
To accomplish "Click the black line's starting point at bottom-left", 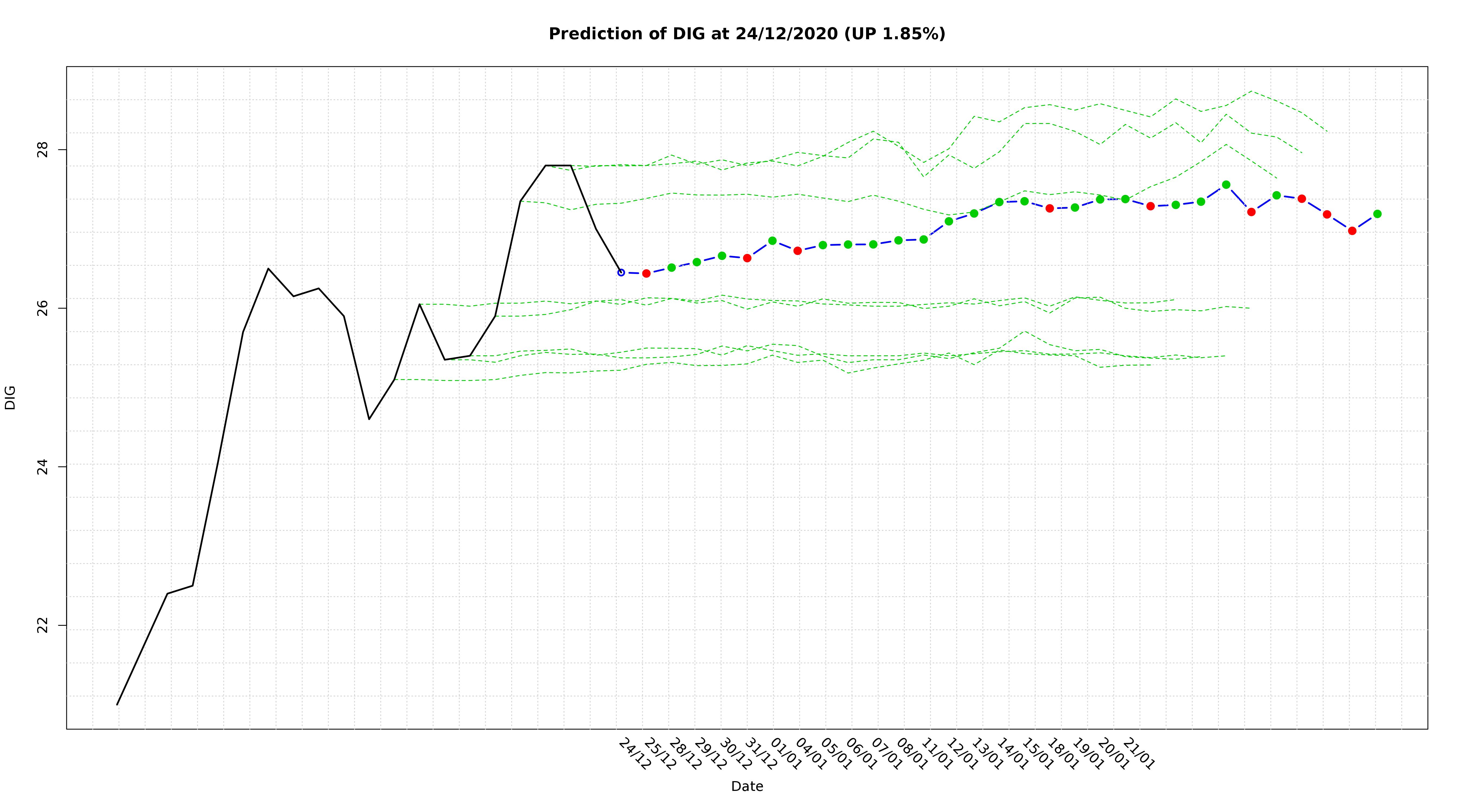I will [x=118, y=704].
